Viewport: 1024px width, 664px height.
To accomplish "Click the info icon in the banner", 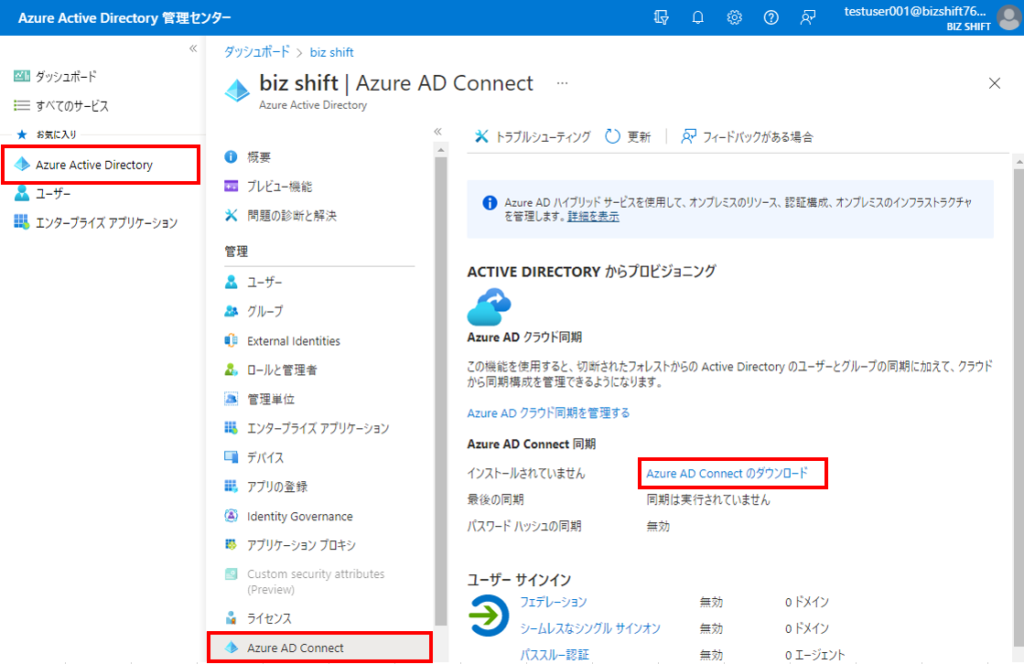I will point(489,203).
